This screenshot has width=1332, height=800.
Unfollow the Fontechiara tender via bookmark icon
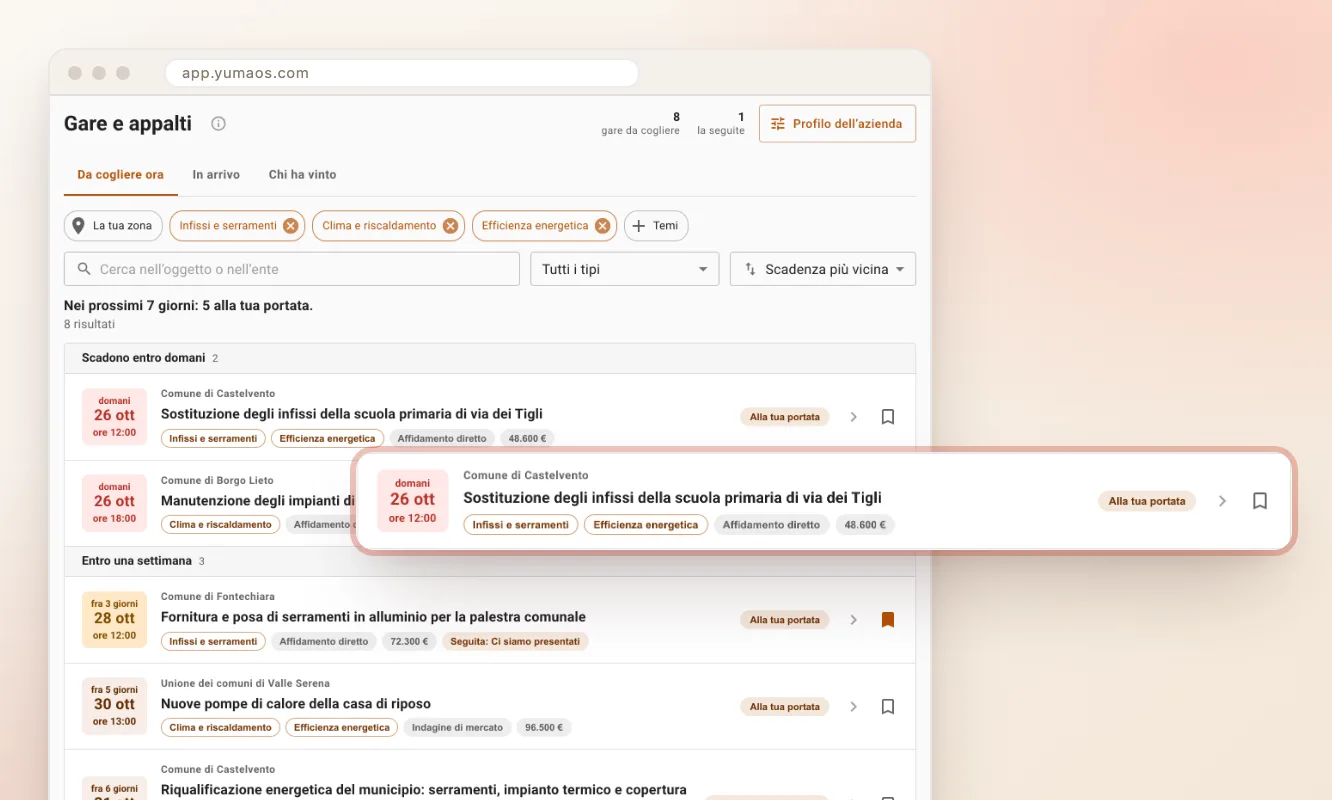[887, 620]
